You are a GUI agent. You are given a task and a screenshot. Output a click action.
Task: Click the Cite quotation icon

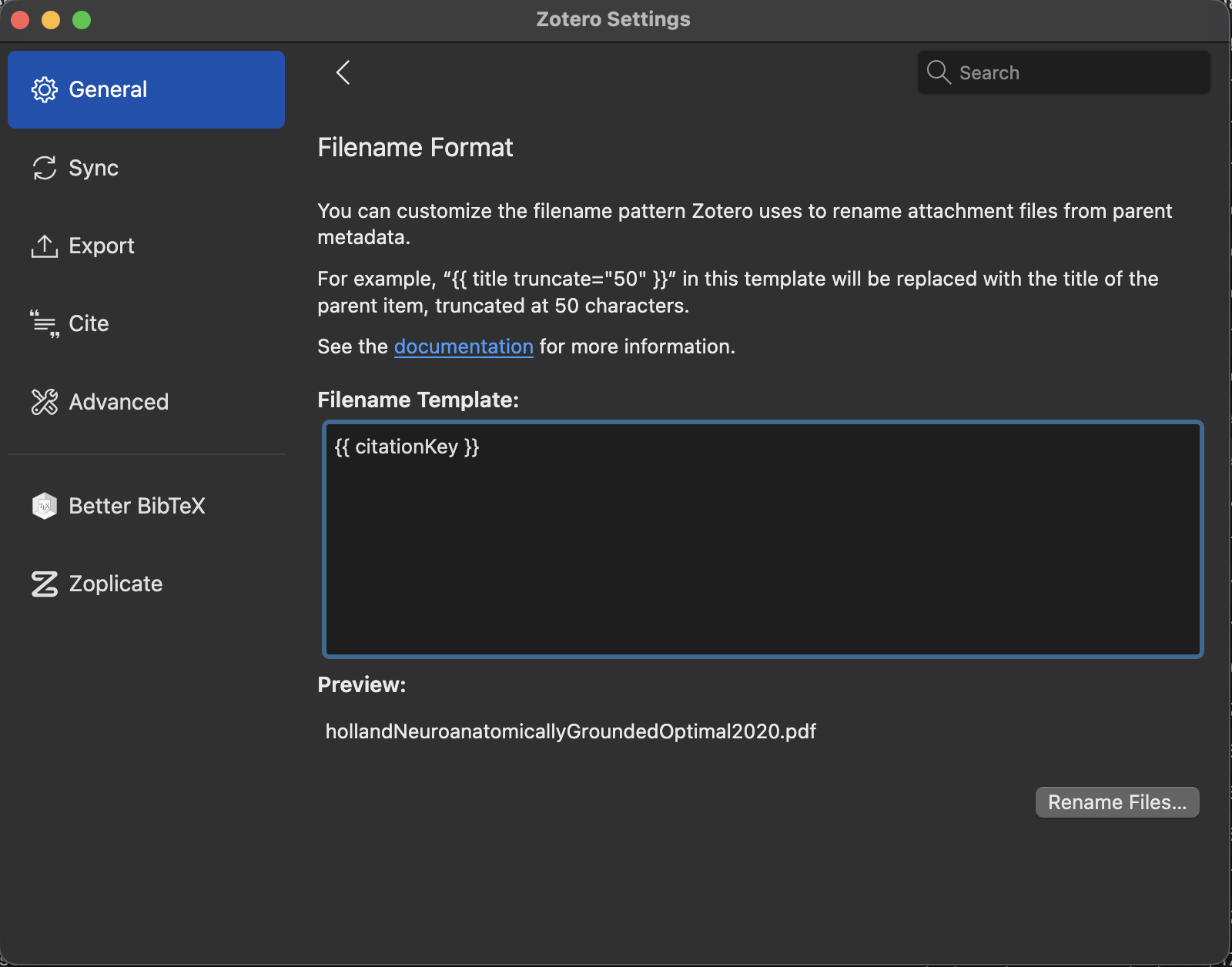click(x=44, y=324)
